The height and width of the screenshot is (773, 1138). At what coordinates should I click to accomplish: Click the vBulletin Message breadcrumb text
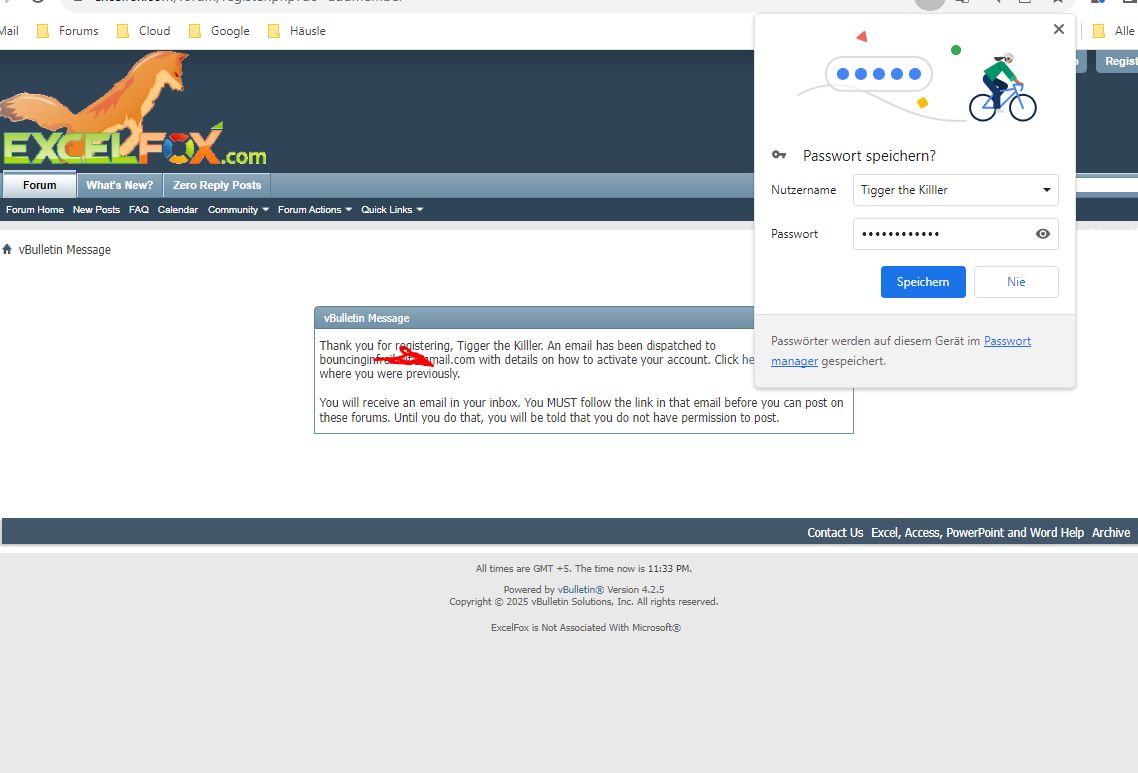65,250
